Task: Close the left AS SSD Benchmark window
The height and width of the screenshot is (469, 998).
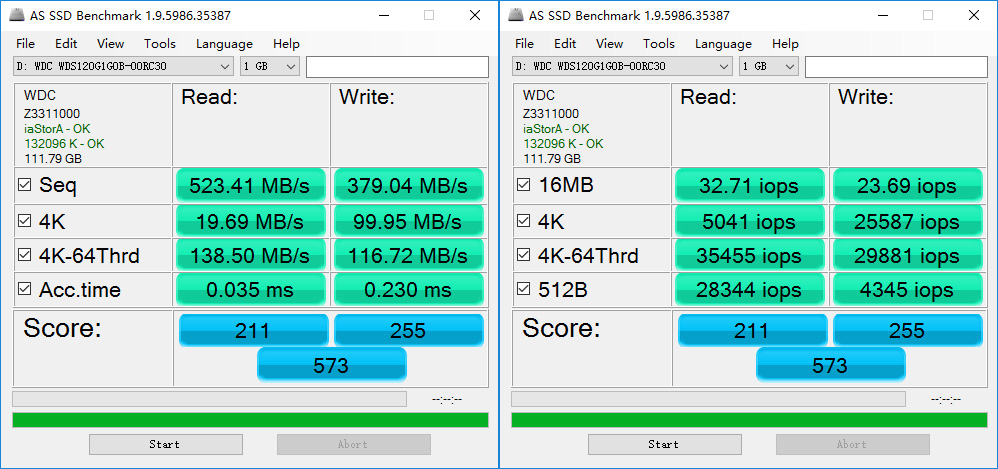Action: tap(475, 15)
